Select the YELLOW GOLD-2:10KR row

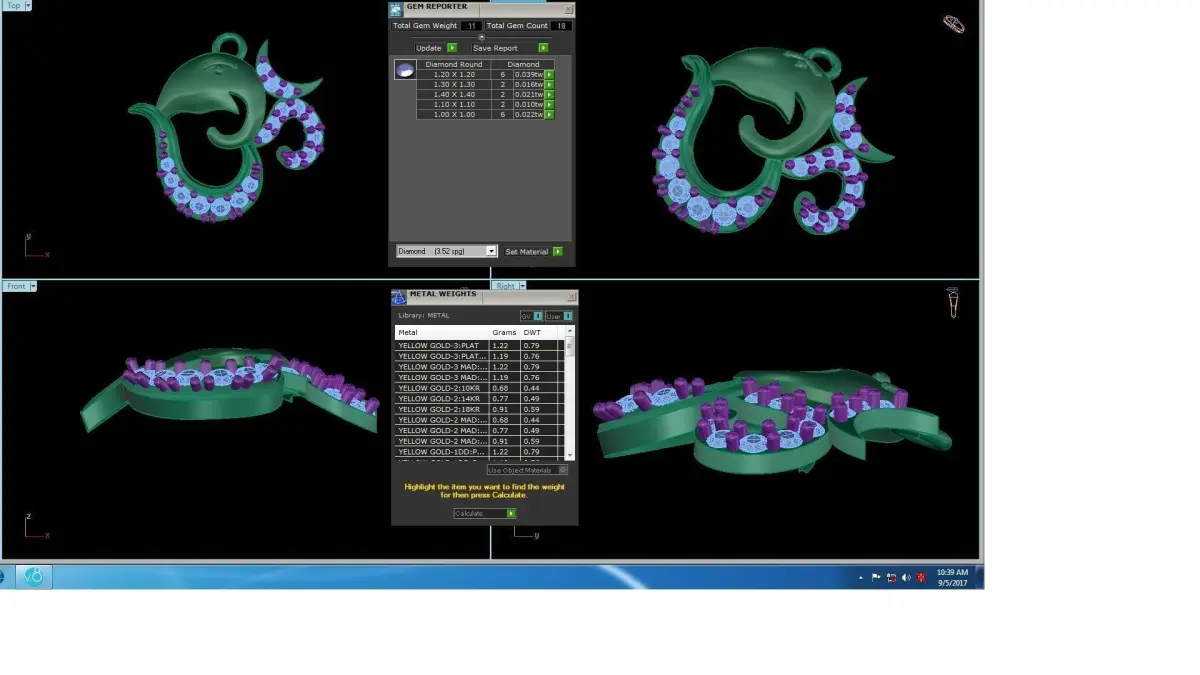pyautogui.click(x=479, y=388)
